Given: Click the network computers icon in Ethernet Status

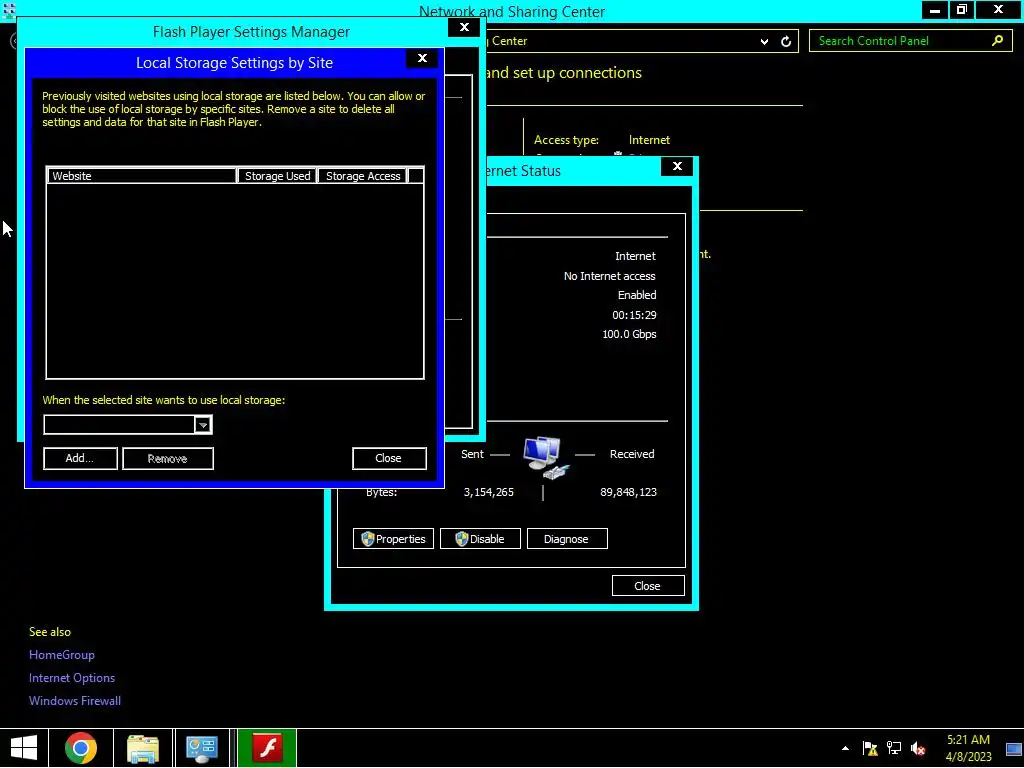Looking at the screenshot, I should pyautogui.click(x=545, y=458).
